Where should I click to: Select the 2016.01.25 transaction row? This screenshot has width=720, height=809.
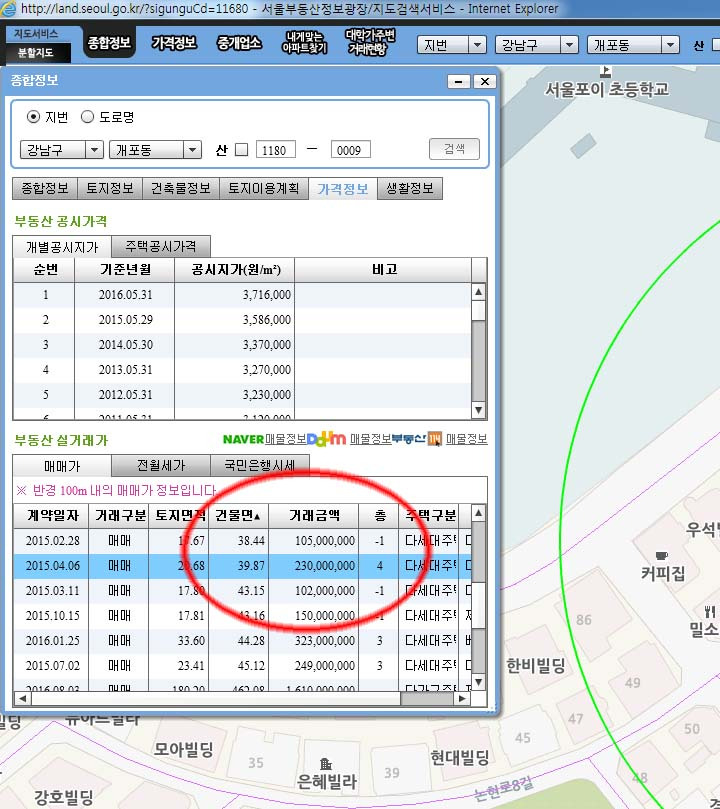point(242,641)
